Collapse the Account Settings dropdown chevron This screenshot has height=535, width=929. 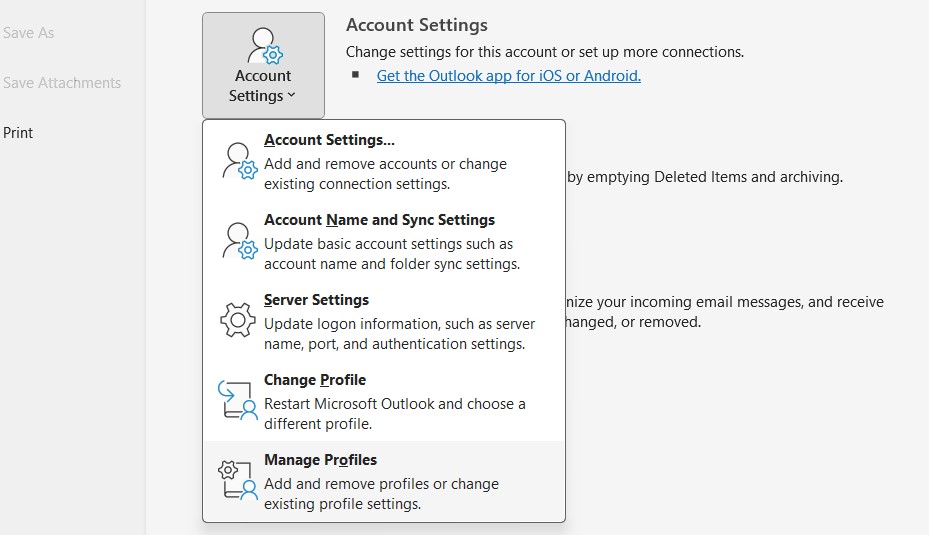291,96
